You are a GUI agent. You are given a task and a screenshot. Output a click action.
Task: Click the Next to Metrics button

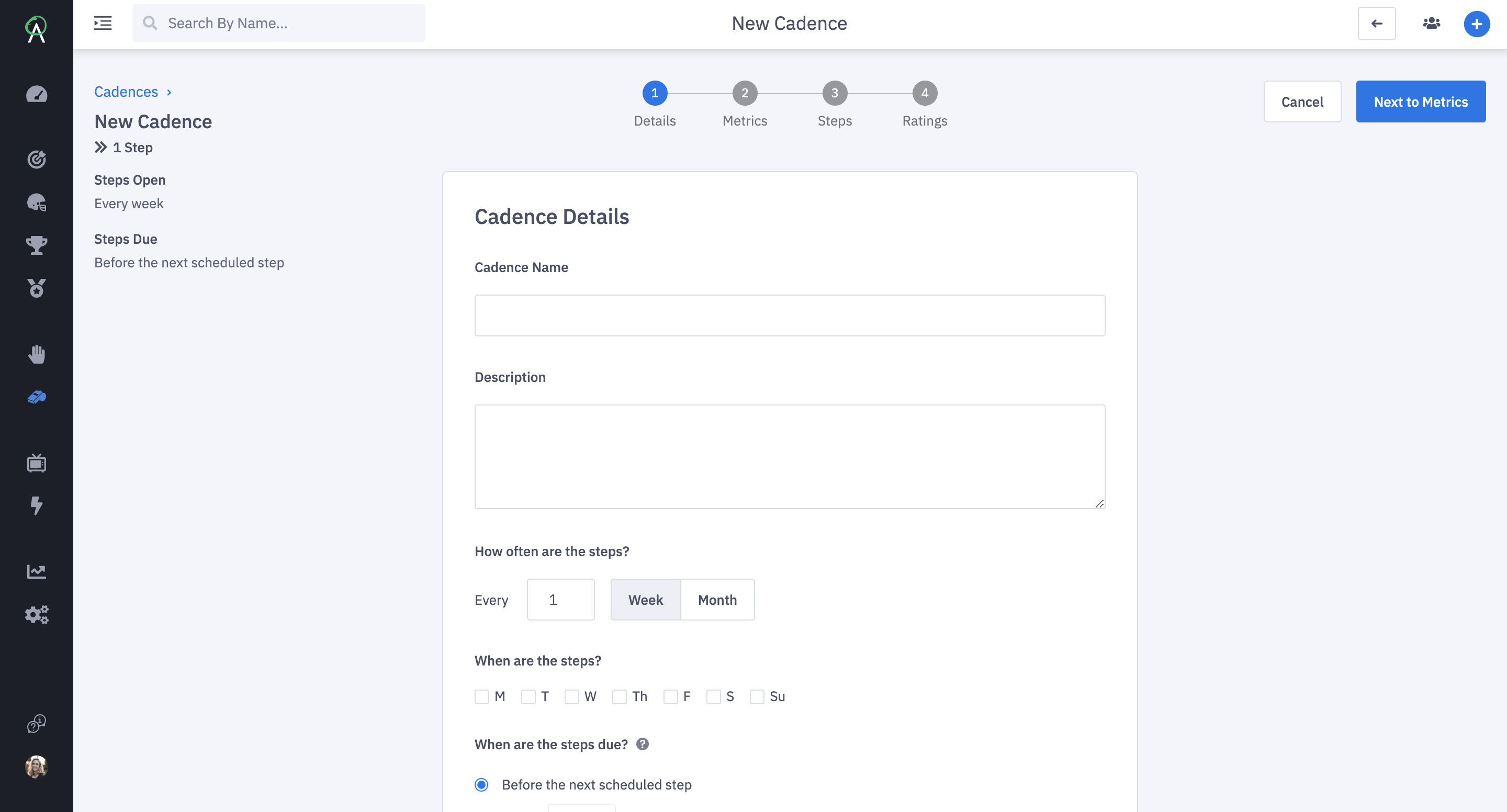pos(1420,102)
